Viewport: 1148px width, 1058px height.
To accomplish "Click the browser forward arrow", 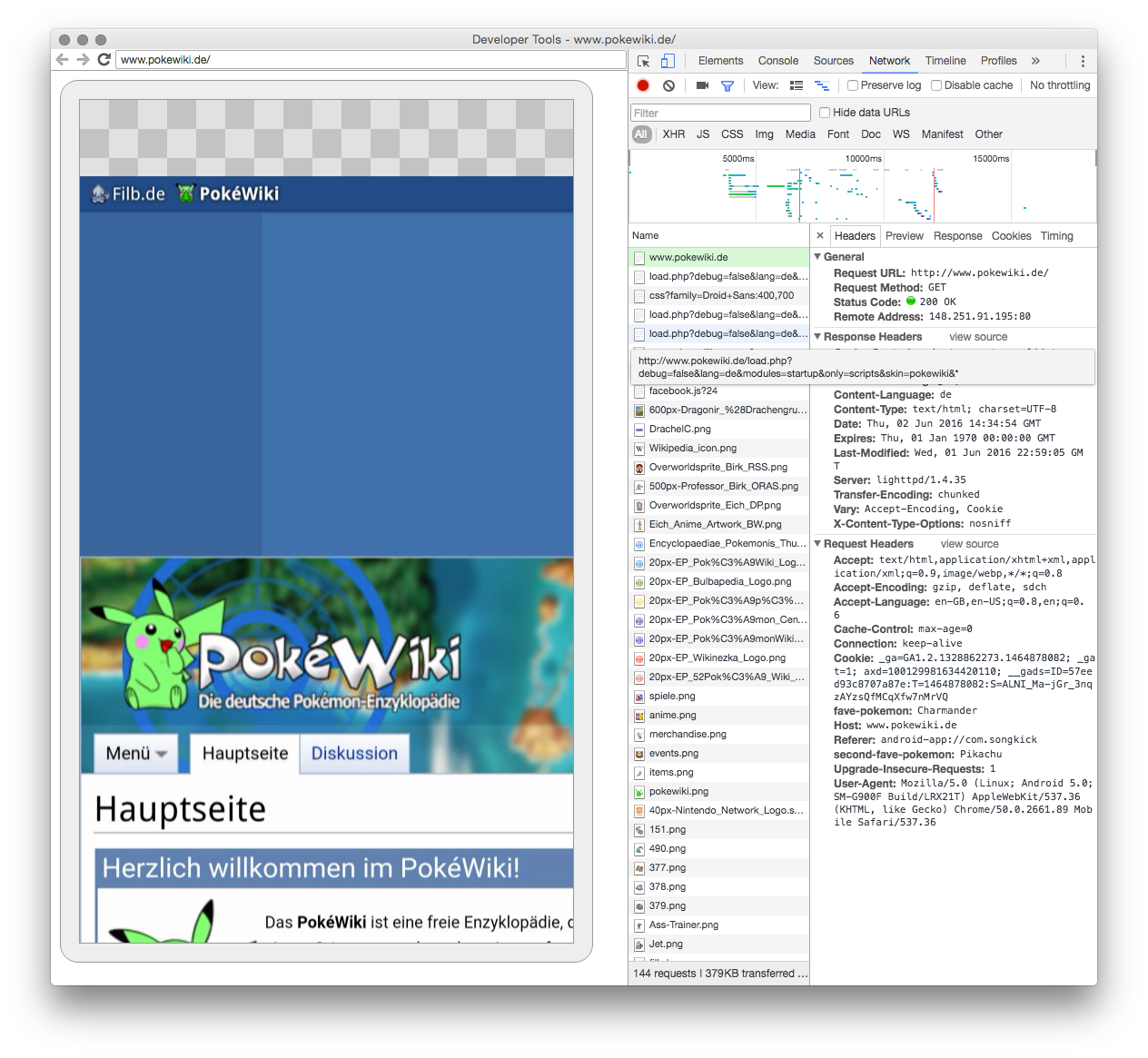I will coord(84,59).
